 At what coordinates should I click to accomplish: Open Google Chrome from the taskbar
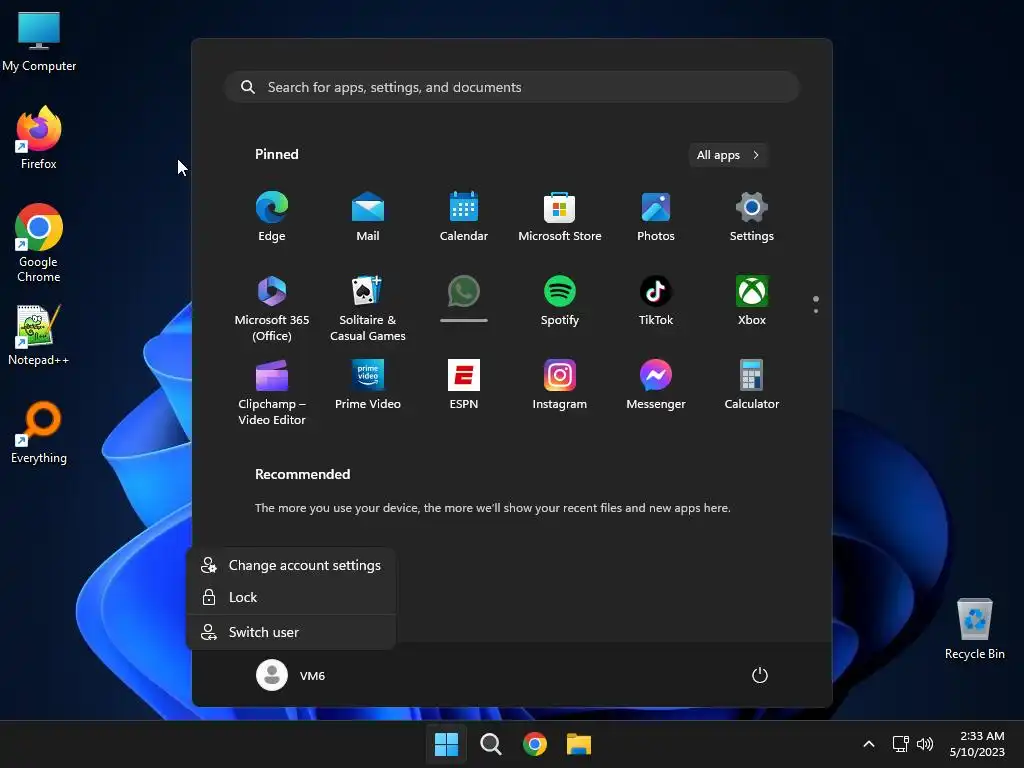pos(535,744)
